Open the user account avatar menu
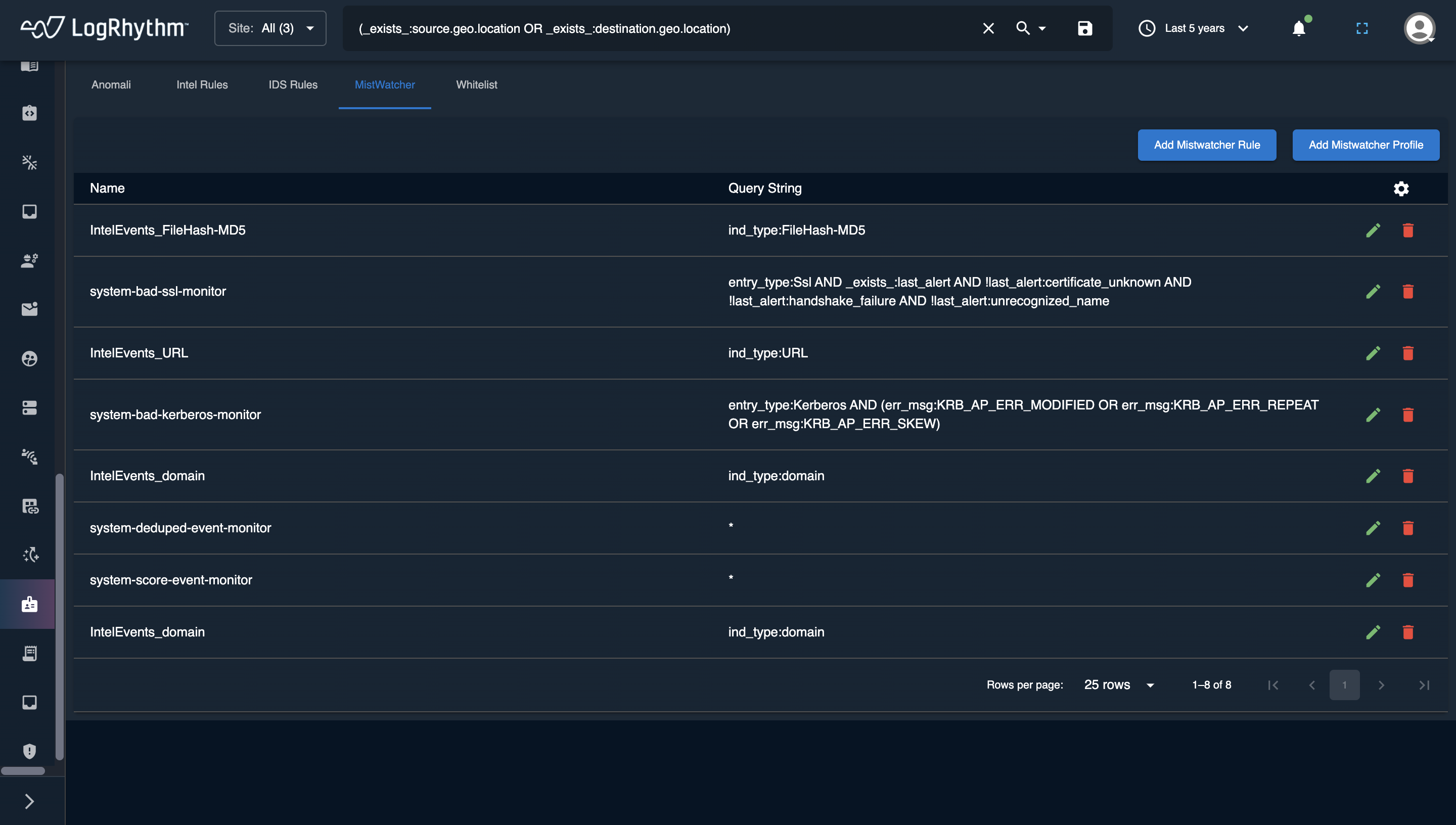Screen dimensions: 1456x825 (1419, 28)
